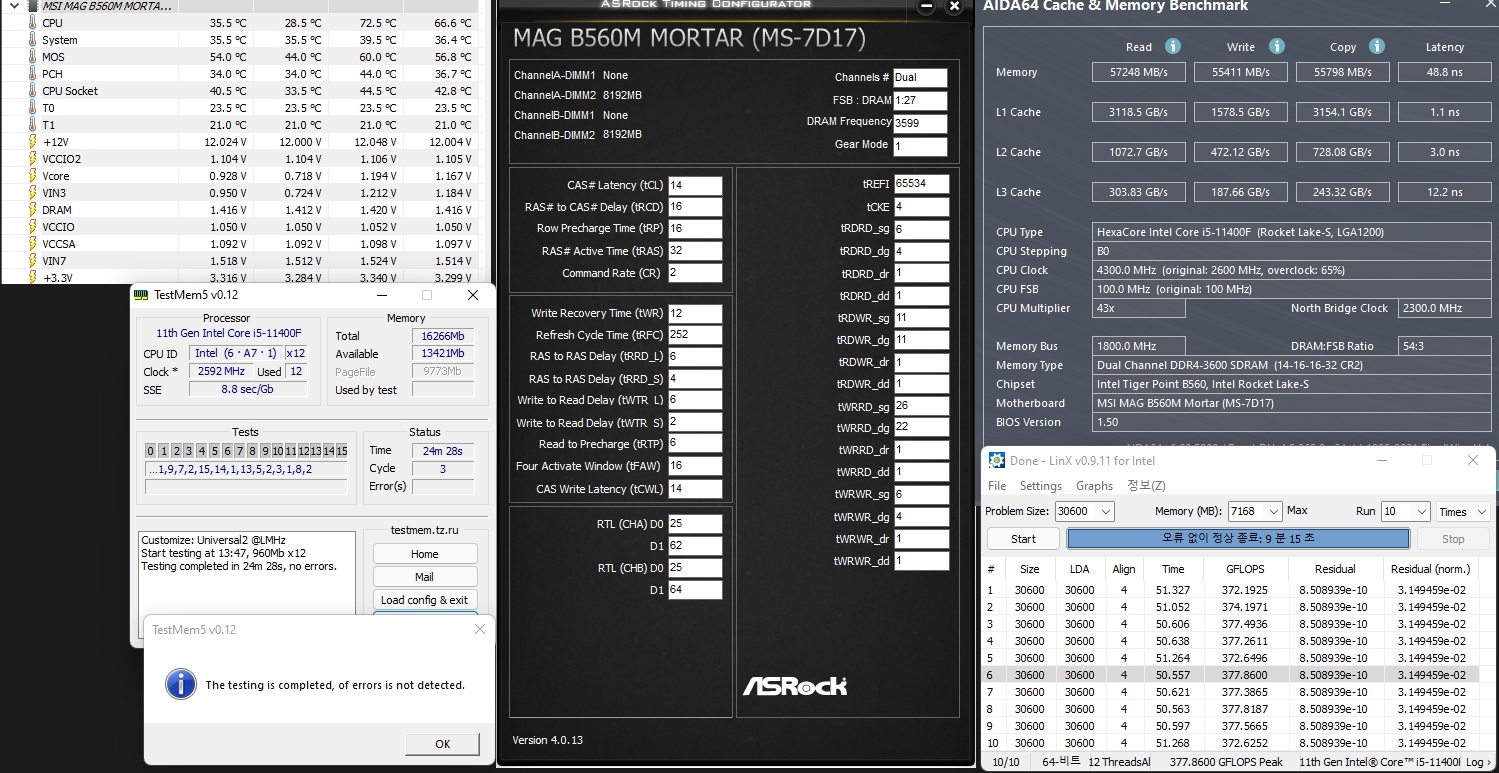Click the lightning bolt icon beside +12V
1499x773 pixels.
(x=32, y=142)
